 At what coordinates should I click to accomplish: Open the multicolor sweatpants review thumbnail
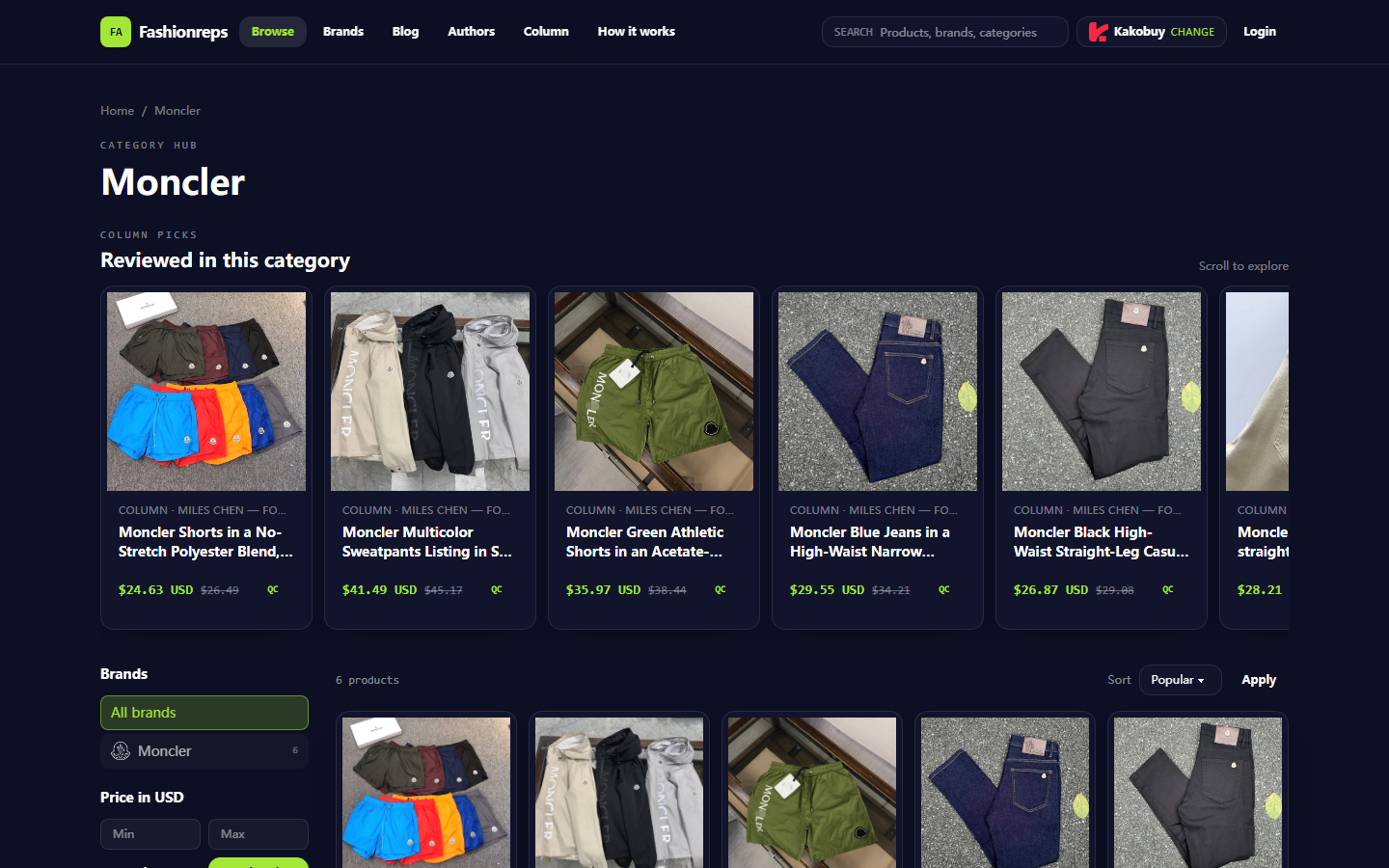coord(430,392)
